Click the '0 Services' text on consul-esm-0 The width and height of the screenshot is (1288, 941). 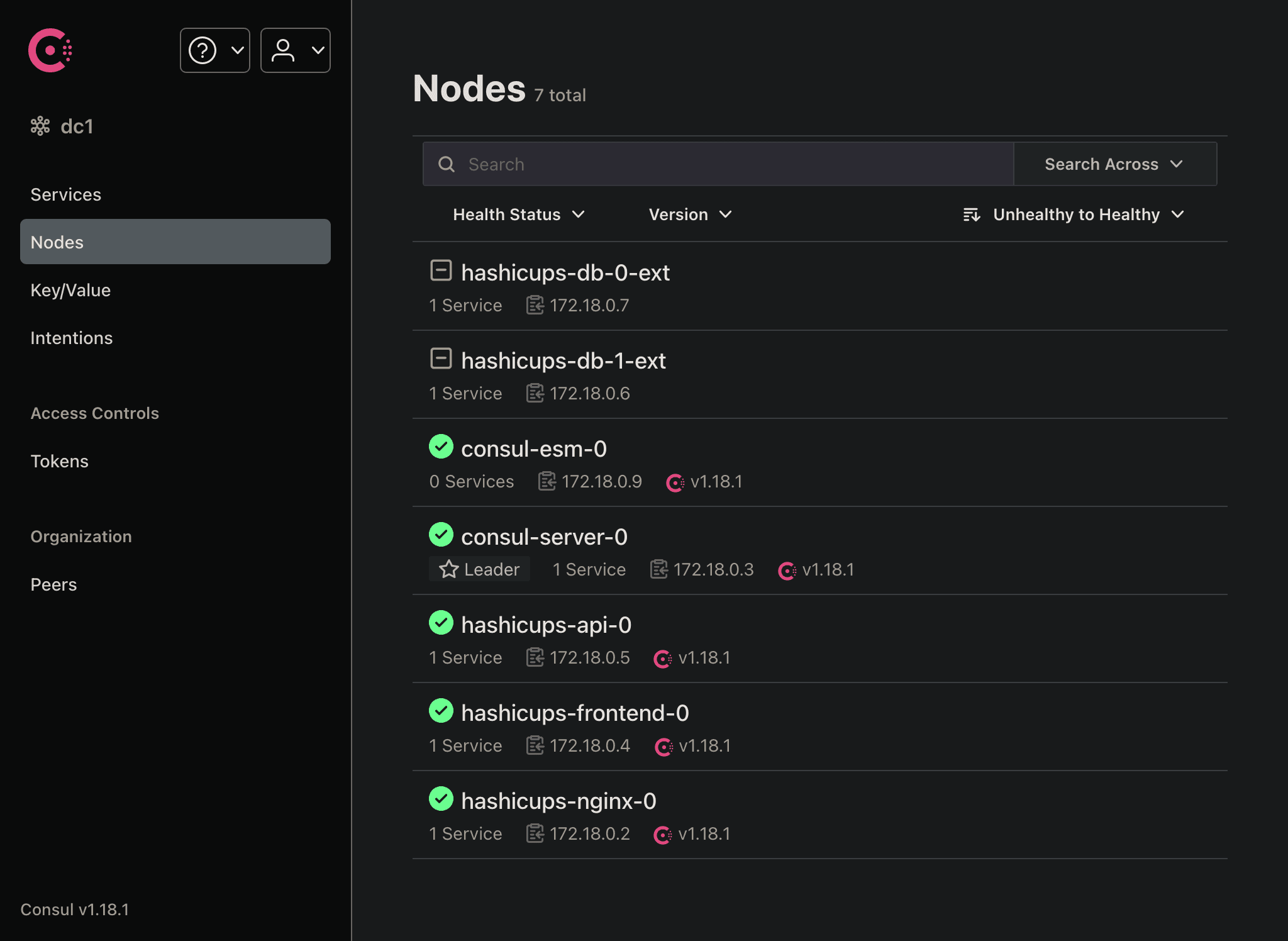[x=472, y=481]
